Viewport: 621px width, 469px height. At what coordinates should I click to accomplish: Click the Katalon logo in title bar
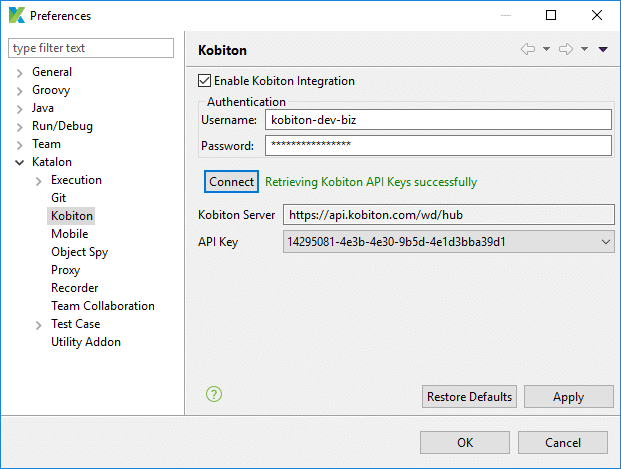coord(16,15)
